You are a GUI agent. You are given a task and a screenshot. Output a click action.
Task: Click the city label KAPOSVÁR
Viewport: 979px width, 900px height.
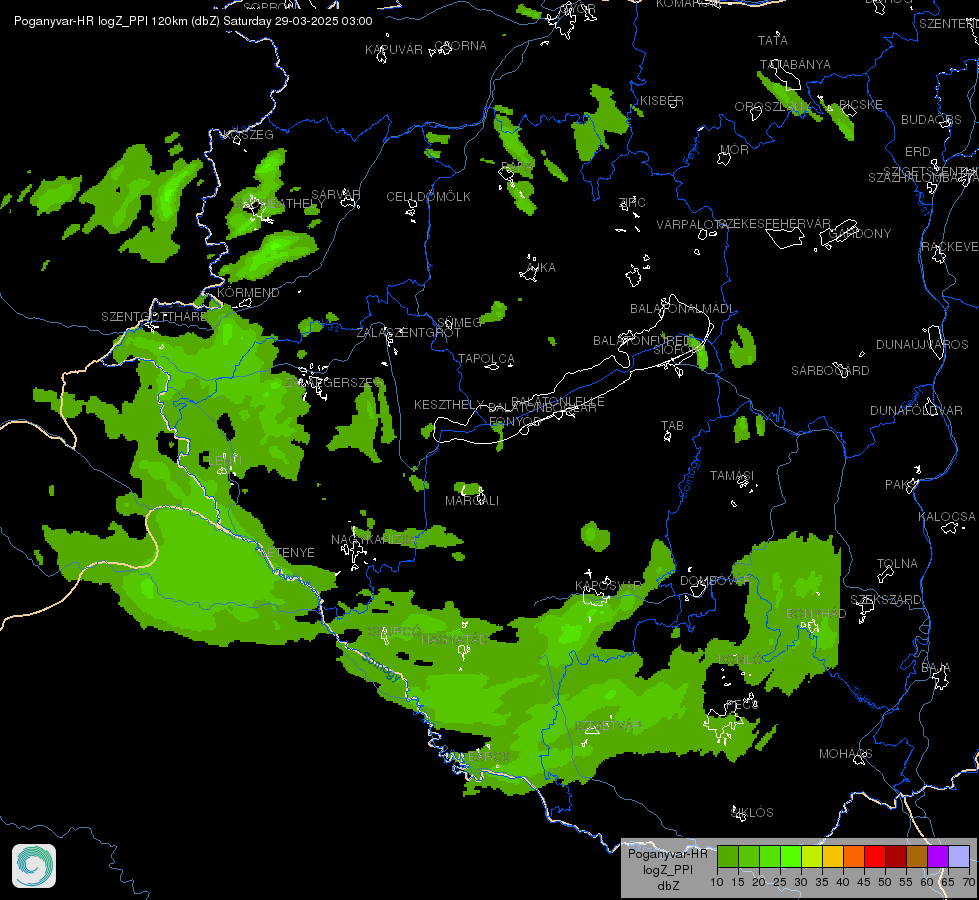pyautogui.click(x=609, y=585)
